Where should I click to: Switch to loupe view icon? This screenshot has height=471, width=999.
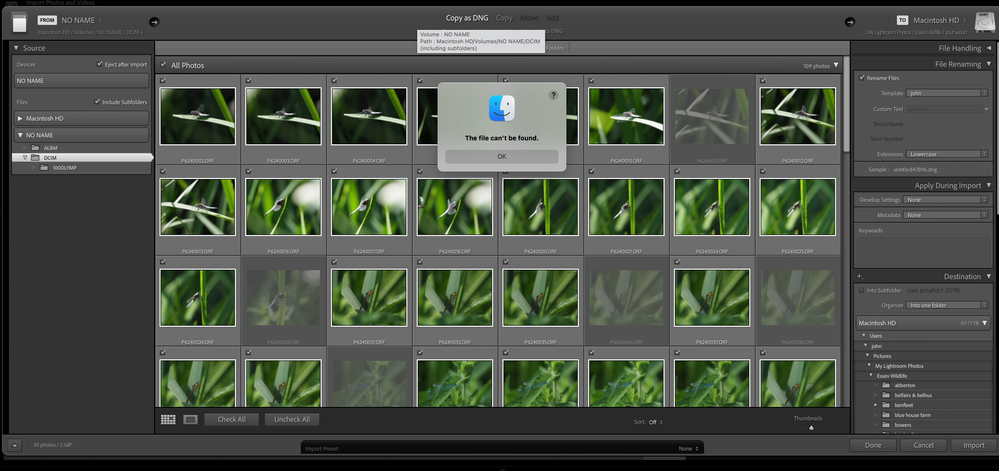point(190,419)
